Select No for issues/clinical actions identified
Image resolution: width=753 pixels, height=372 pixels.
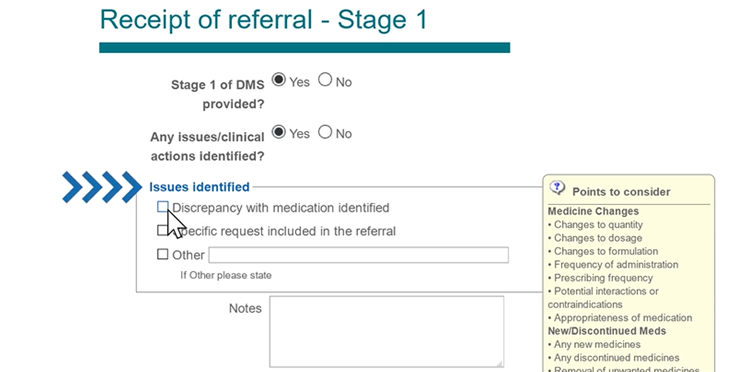coord(325,132)
